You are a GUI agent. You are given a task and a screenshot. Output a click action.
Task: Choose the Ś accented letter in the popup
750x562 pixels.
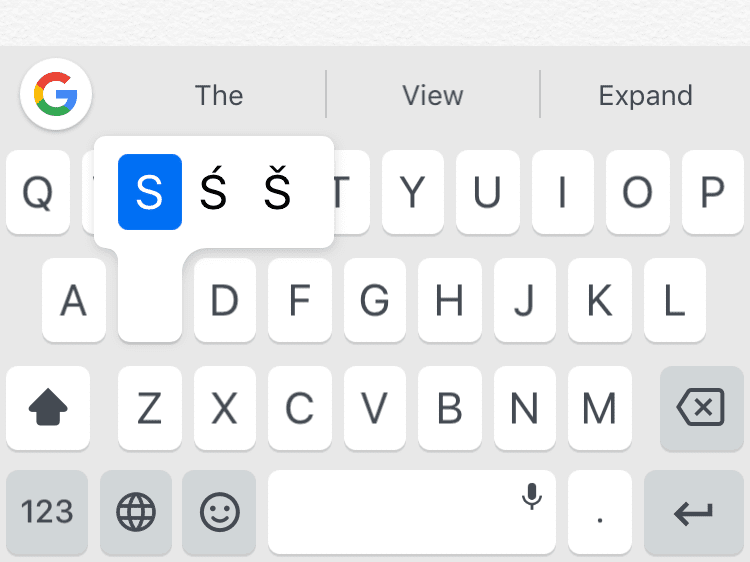[x=213, y=192]
